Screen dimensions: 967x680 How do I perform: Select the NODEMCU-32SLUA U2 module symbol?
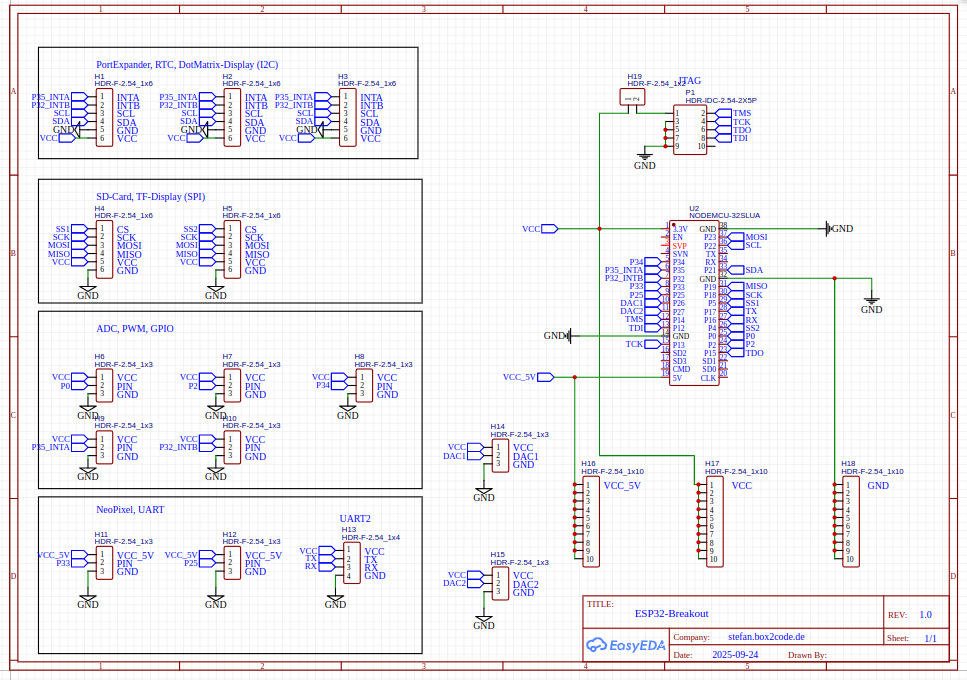[693, 302]
